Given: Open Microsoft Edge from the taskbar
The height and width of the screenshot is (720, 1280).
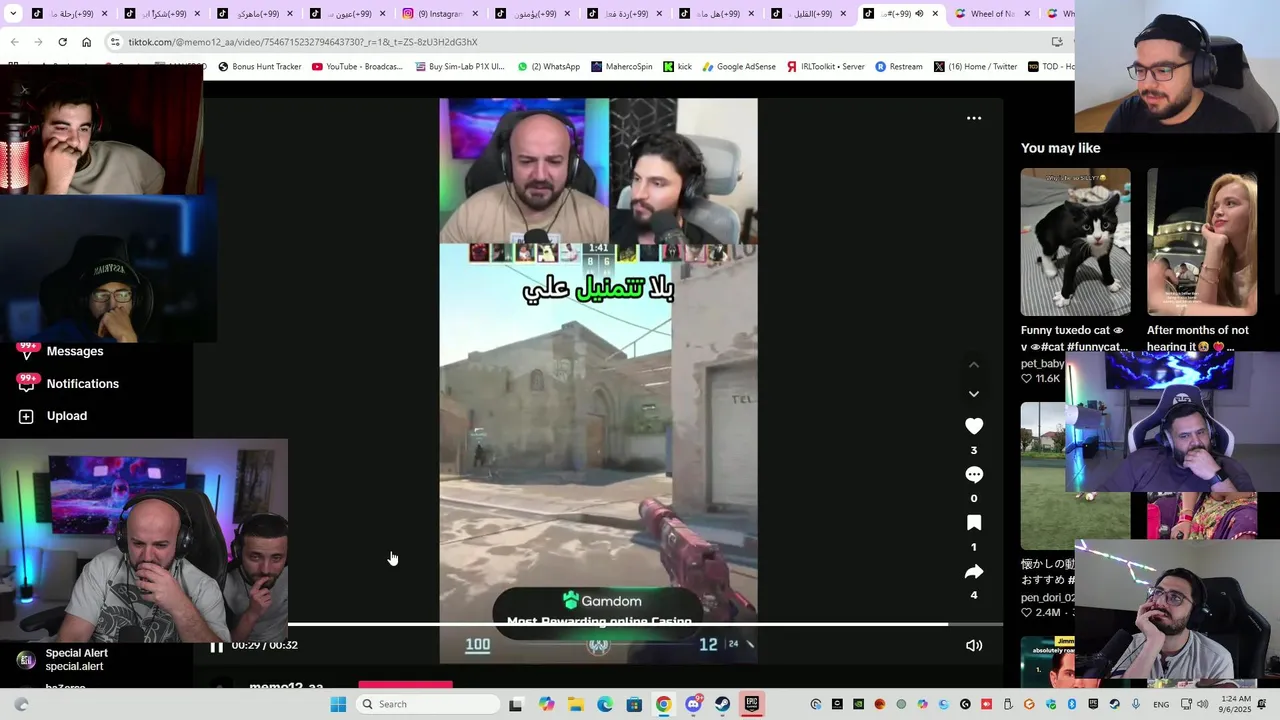Looking at the screenshot, I should click(605, 704).
